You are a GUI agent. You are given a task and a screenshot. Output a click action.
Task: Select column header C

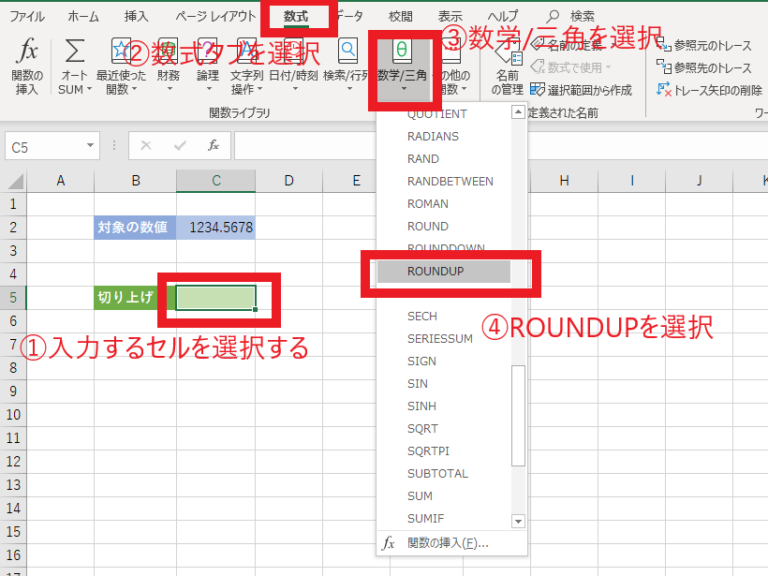(216, 181)
